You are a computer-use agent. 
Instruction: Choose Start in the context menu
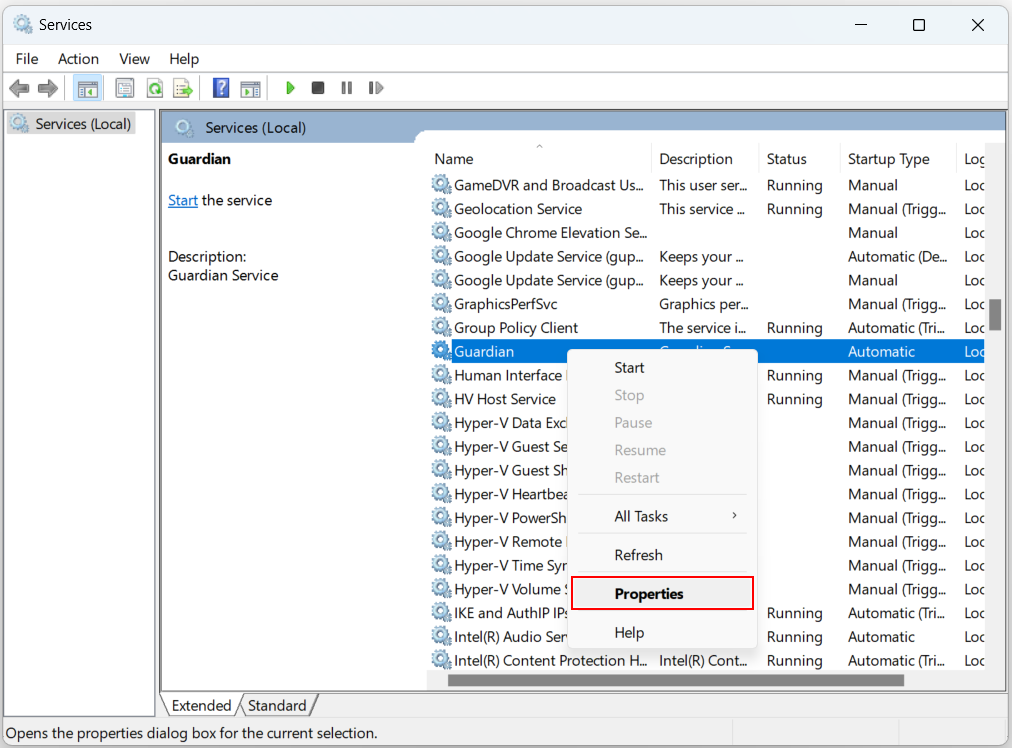coord(662,367)
